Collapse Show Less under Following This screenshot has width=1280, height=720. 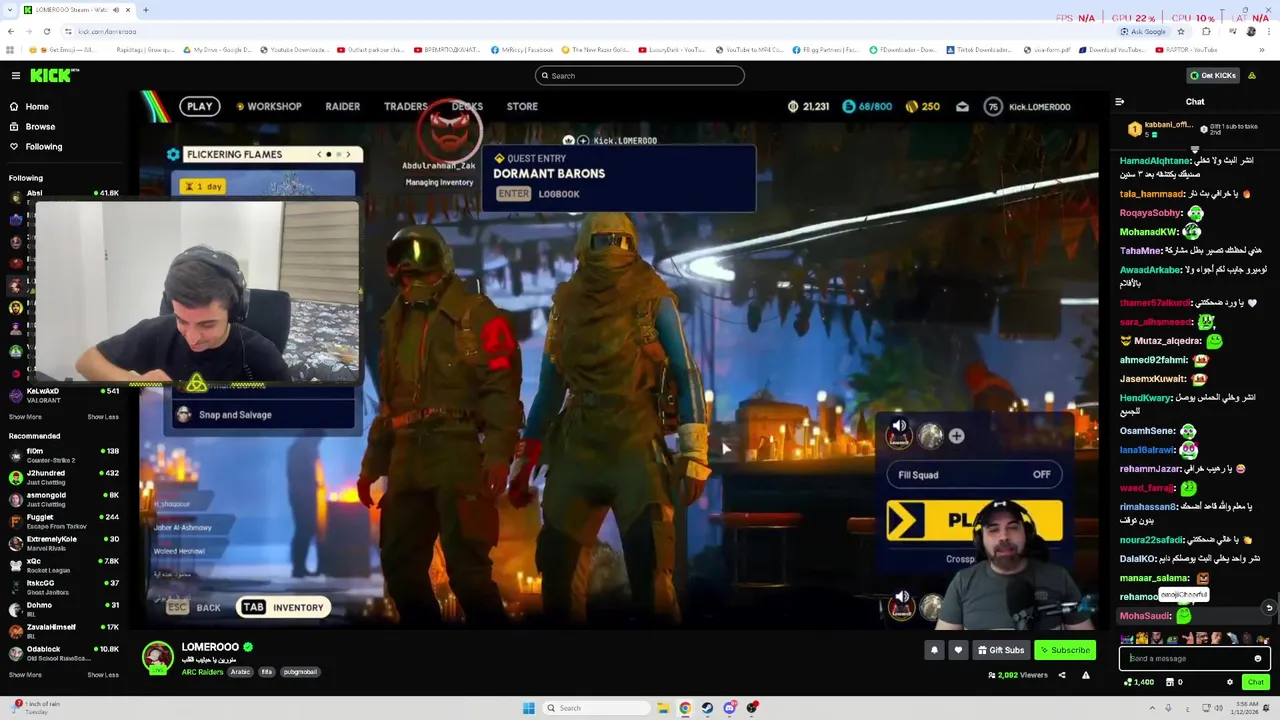103,417
